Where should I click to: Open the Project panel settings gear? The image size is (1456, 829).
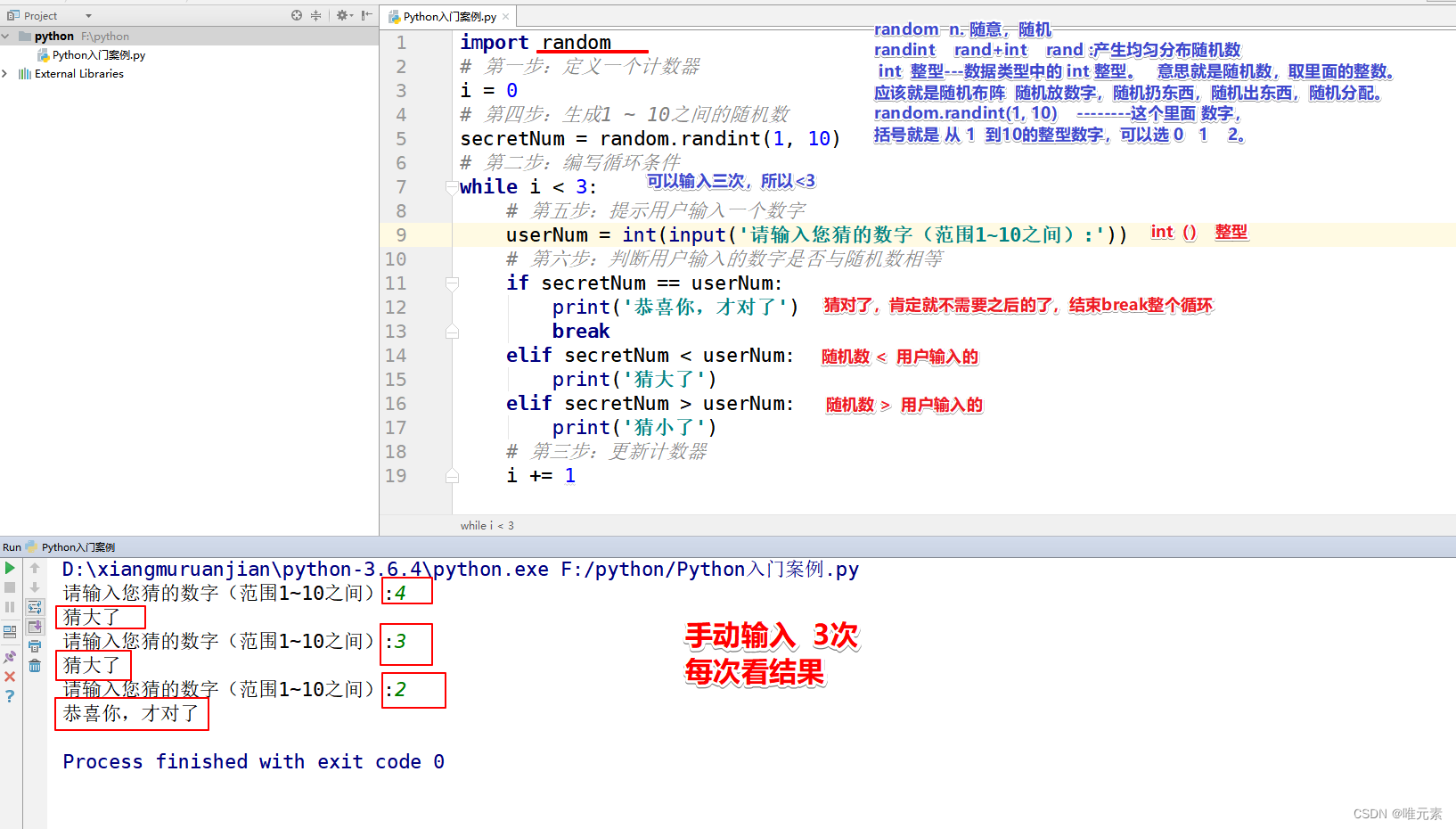tap(342, 15)
